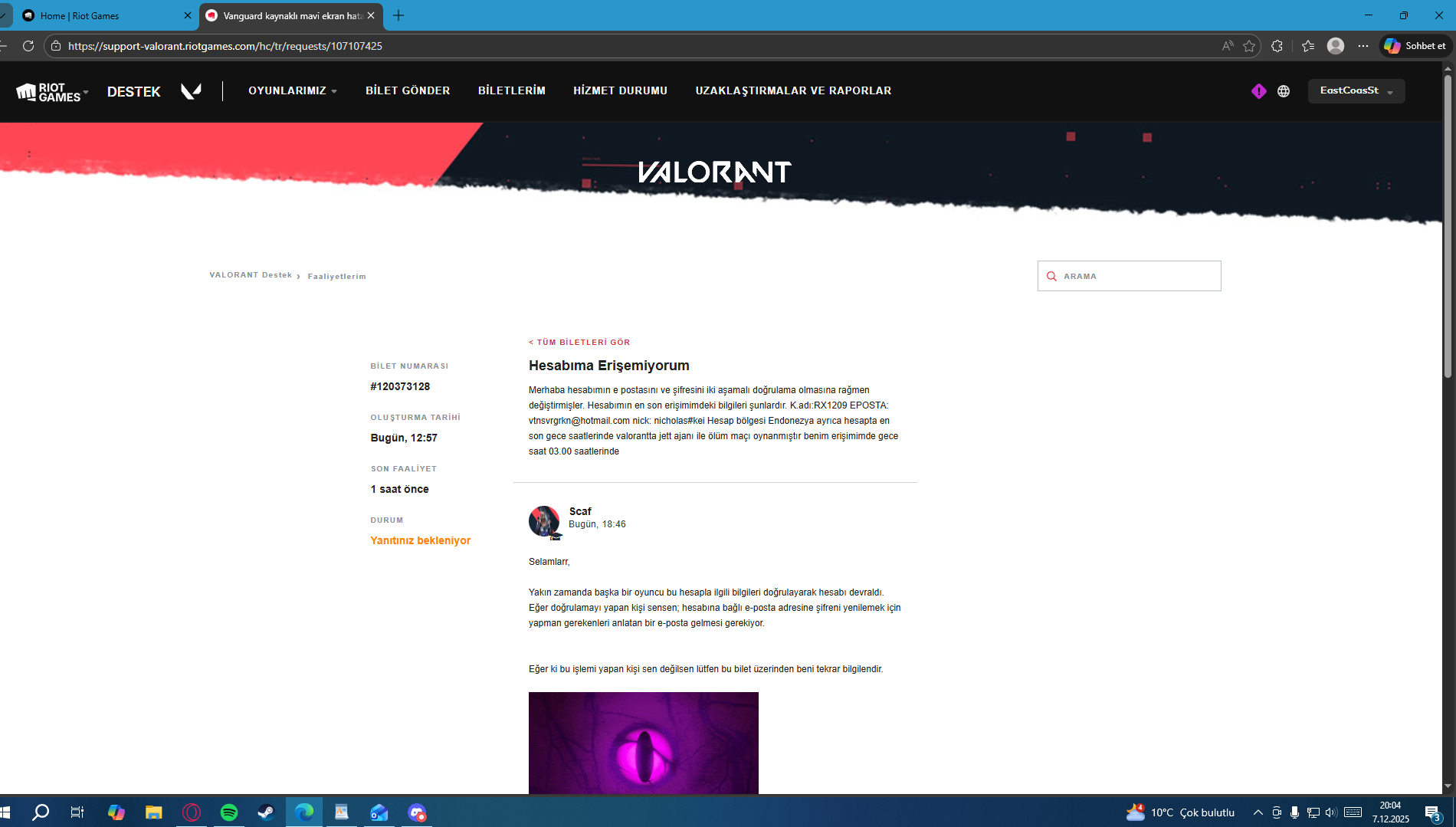Show hidden system tray icons

click(x=1258, y=812)
